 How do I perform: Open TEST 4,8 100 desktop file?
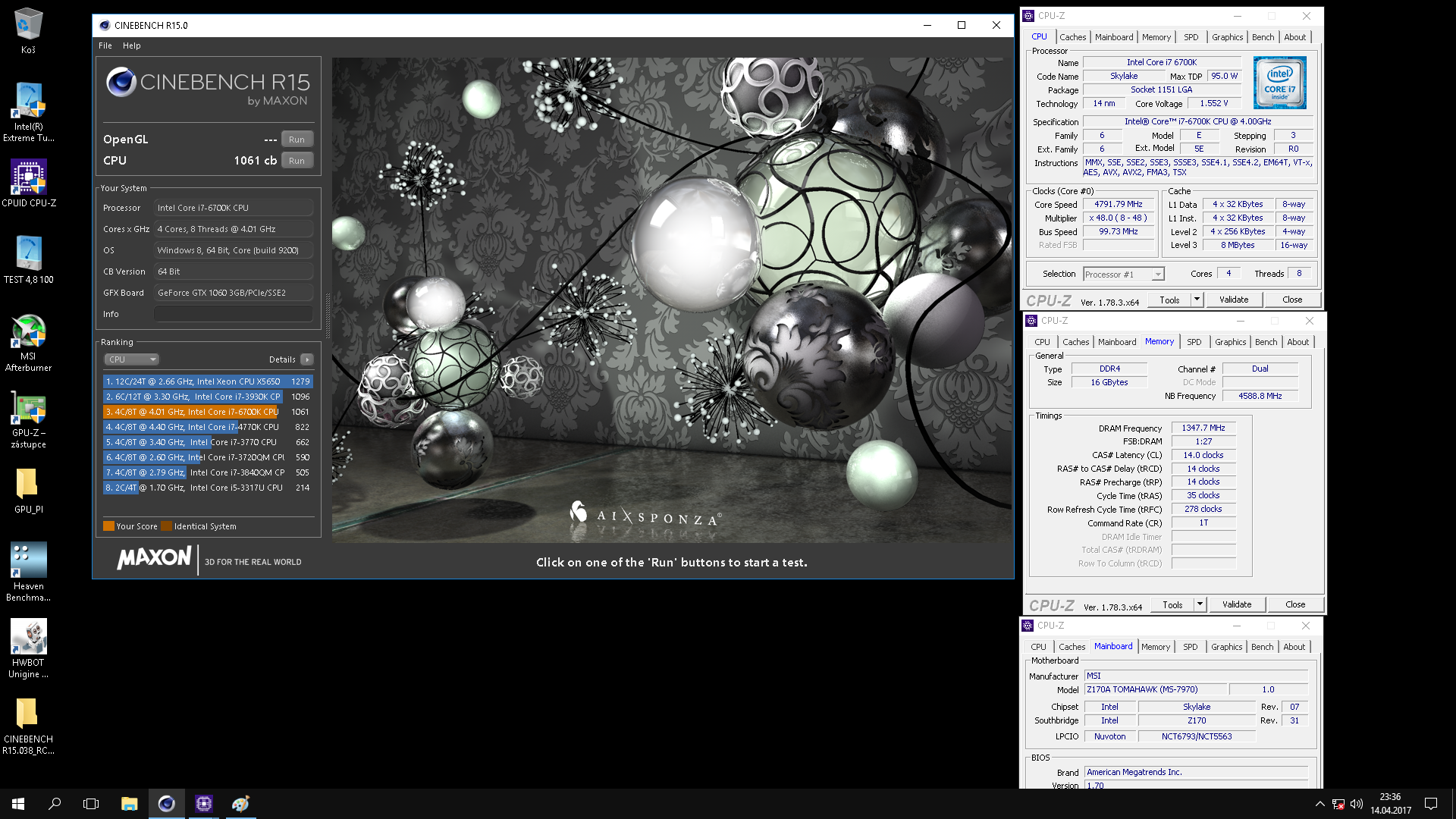click(x=28, y=259)
